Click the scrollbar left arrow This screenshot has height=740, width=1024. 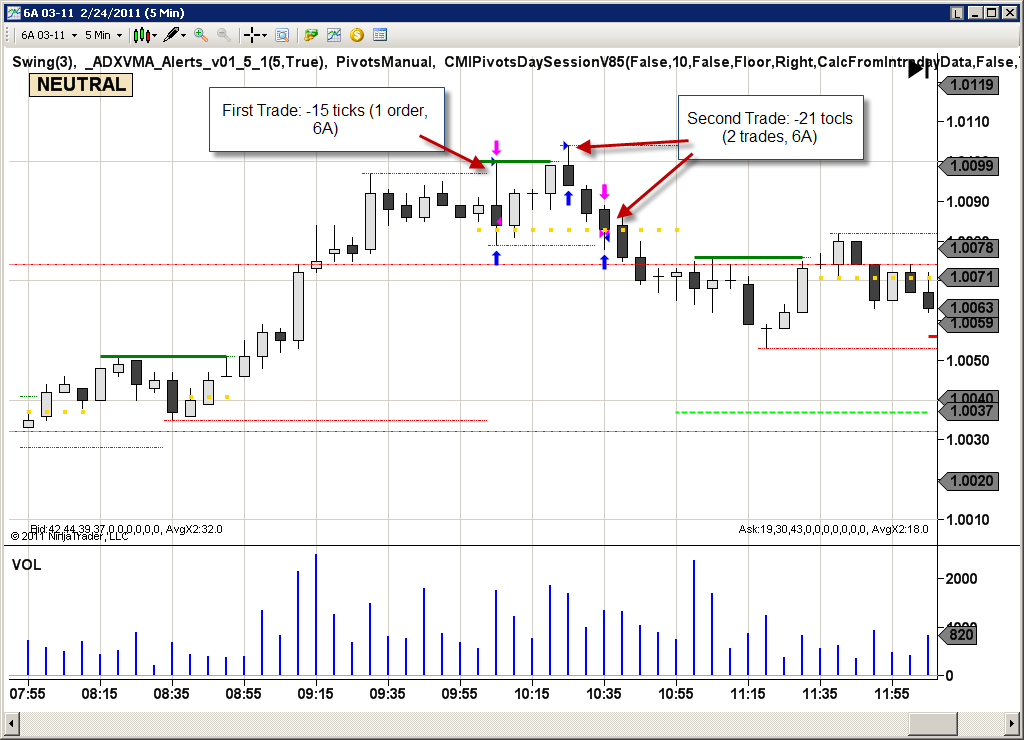pos(12,724)
